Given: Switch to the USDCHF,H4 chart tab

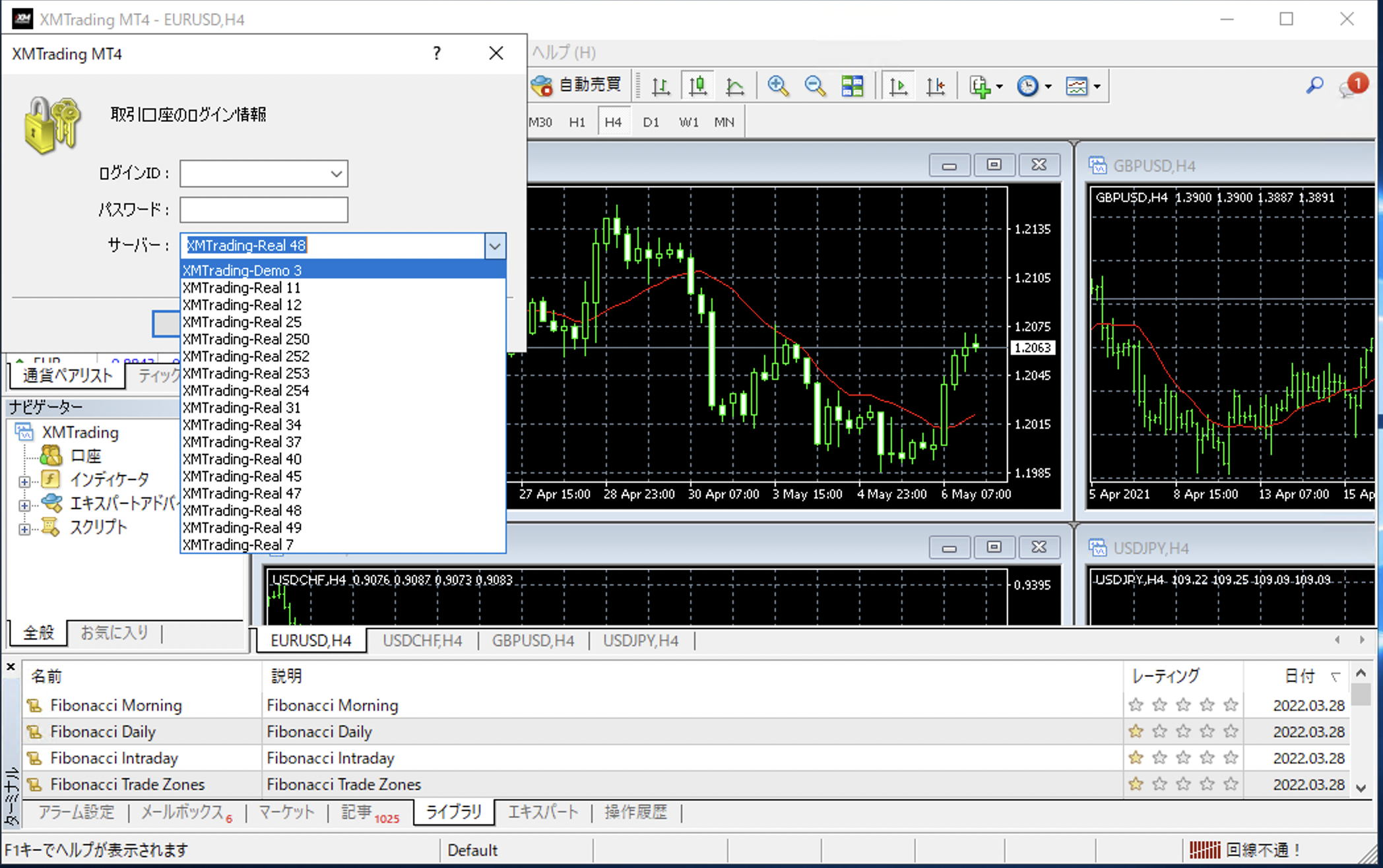Looking at the screenshot, I should click(422, 640).
